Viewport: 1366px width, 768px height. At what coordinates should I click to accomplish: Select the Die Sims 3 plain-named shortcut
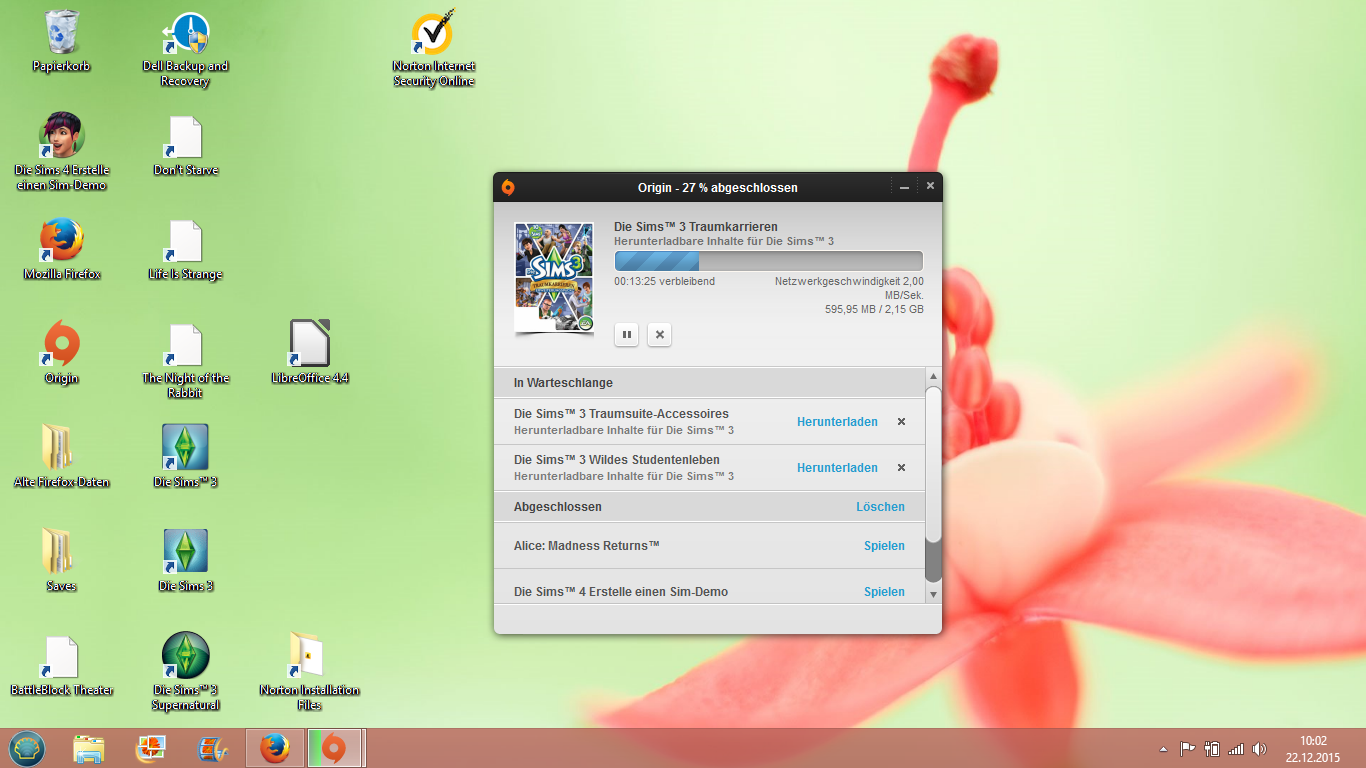[x=185, y=560]
